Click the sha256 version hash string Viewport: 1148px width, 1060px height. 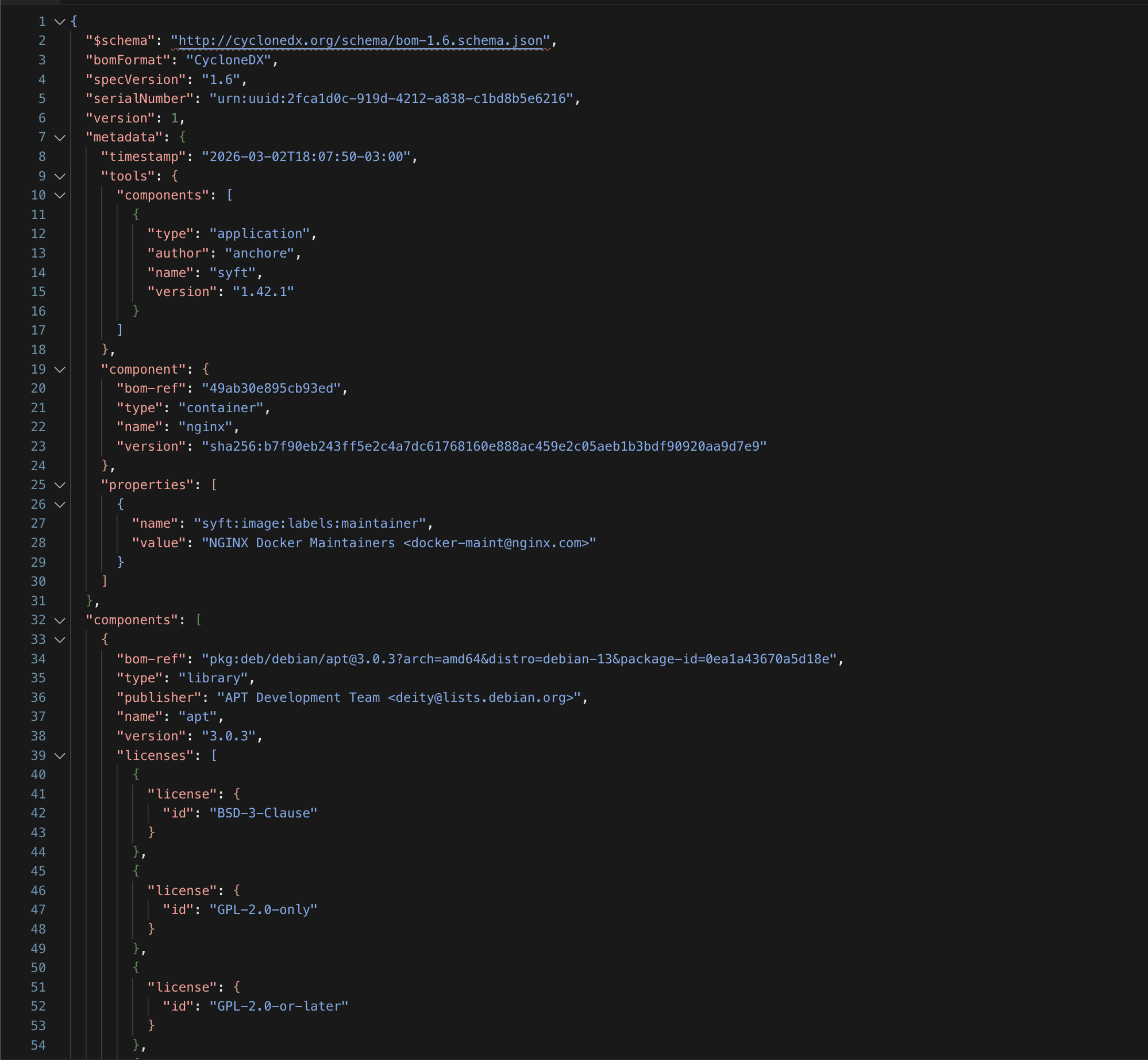[484, 447]
